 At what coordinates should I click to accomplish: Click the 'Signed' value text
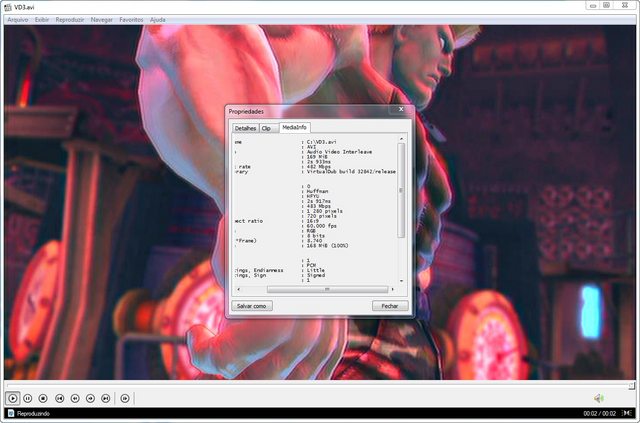pyautogui.click(x=316, y=275)
